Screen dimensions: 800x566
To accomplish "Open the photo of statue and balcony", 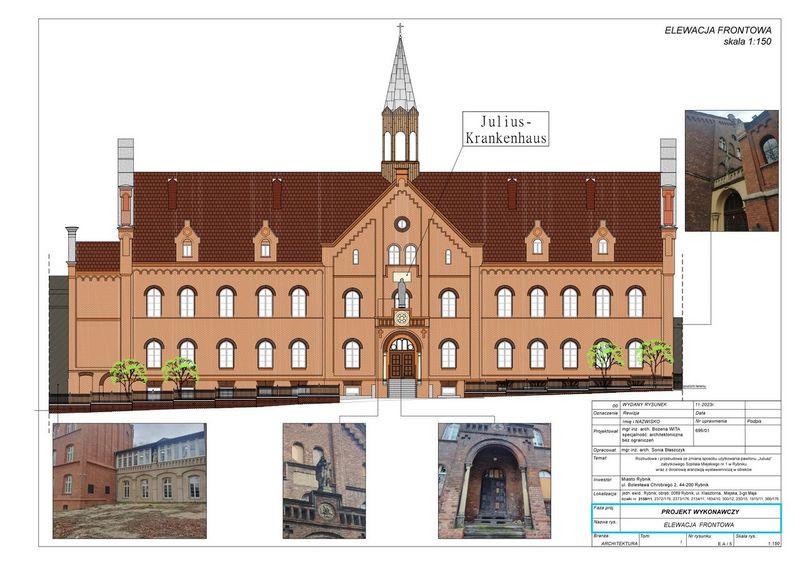I will [x=324, y=481].
